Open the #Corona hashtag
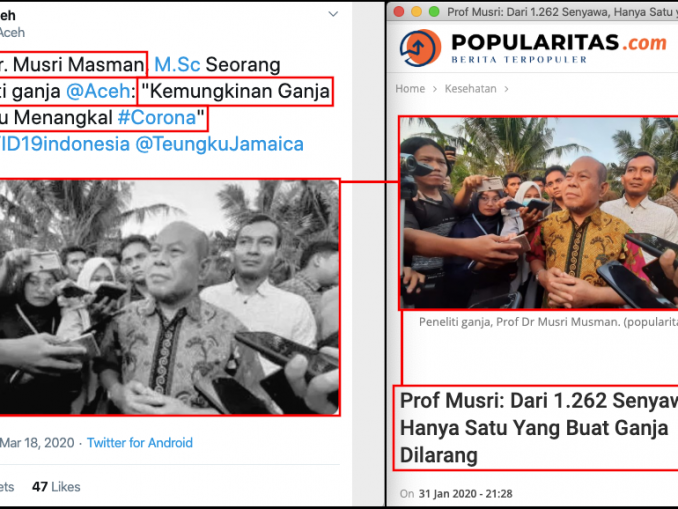 (x=157, y=118)
